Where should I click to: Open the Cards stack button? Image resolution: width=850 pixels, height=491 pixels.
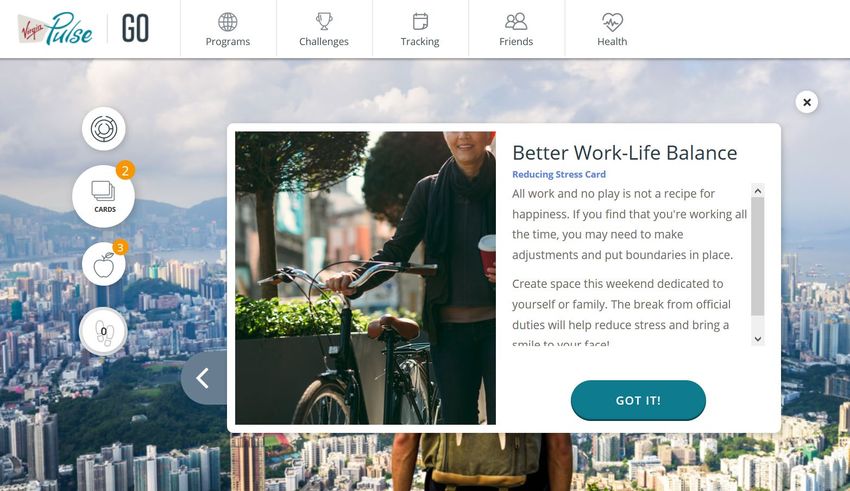[x=104, y=196]
